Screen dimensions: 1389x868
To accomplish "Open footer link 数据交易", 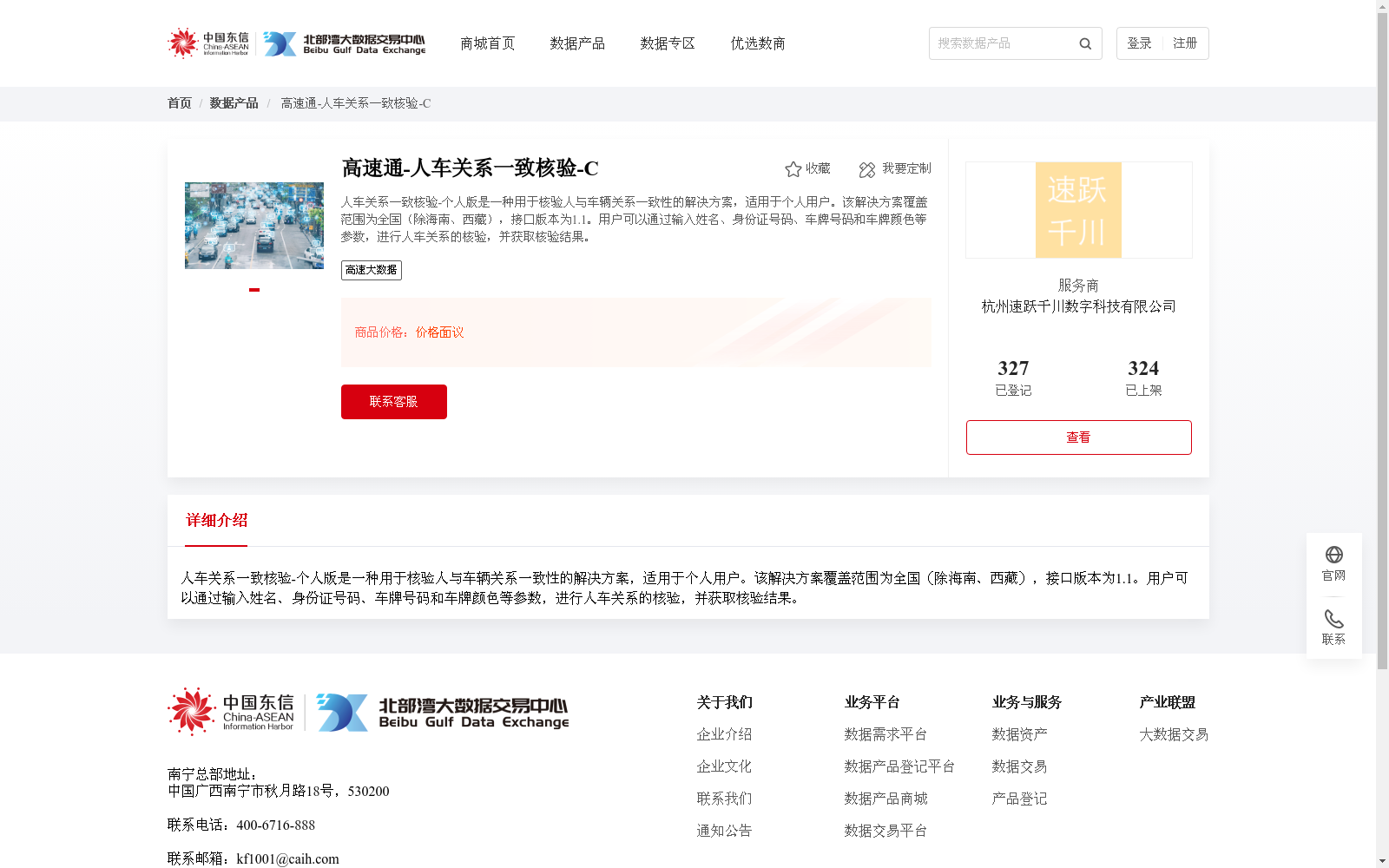I will 1019,766.
